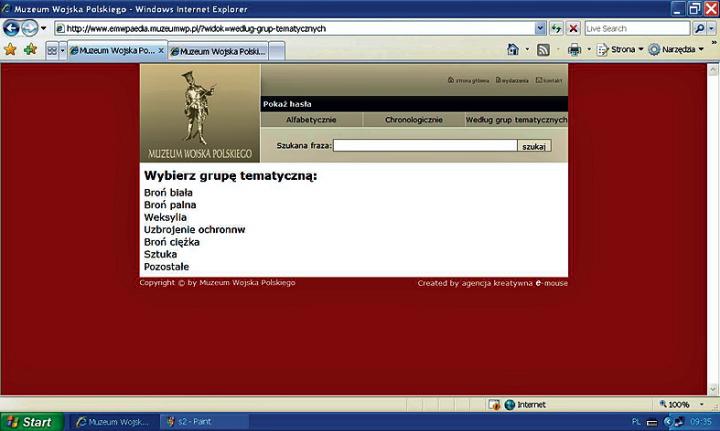This screenshot has width=720, height=431.
Task: Open the Favorites Center star icon
Action: [10, 49]
